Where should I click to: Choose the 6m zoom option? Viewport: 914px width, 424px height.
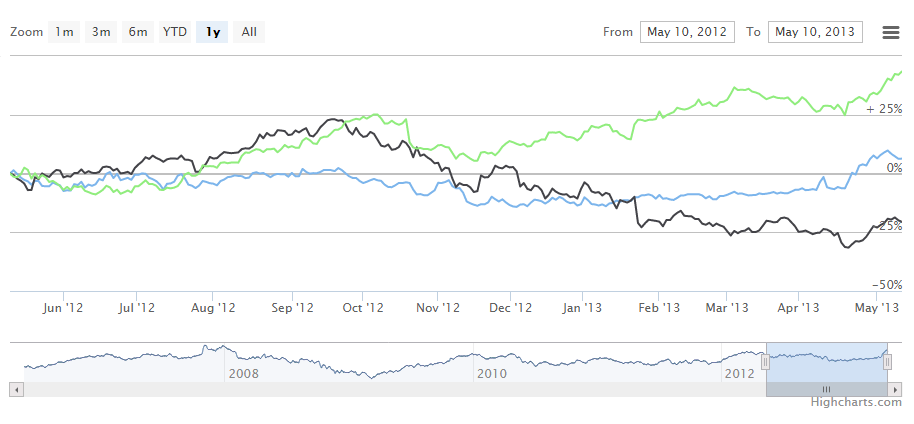point(137,32)
